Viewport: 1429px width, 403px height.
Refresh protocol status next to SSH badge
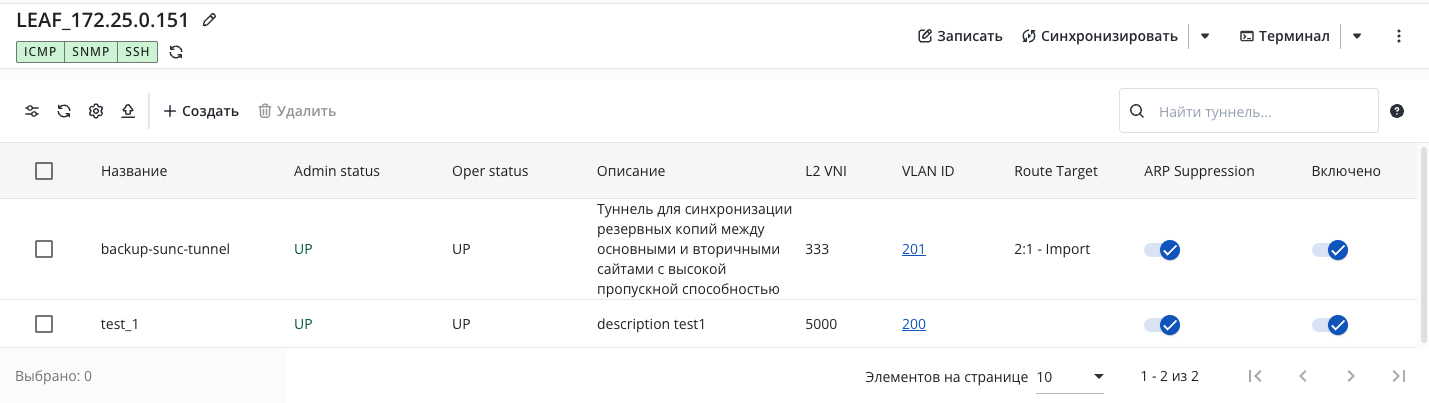[176, 52]
